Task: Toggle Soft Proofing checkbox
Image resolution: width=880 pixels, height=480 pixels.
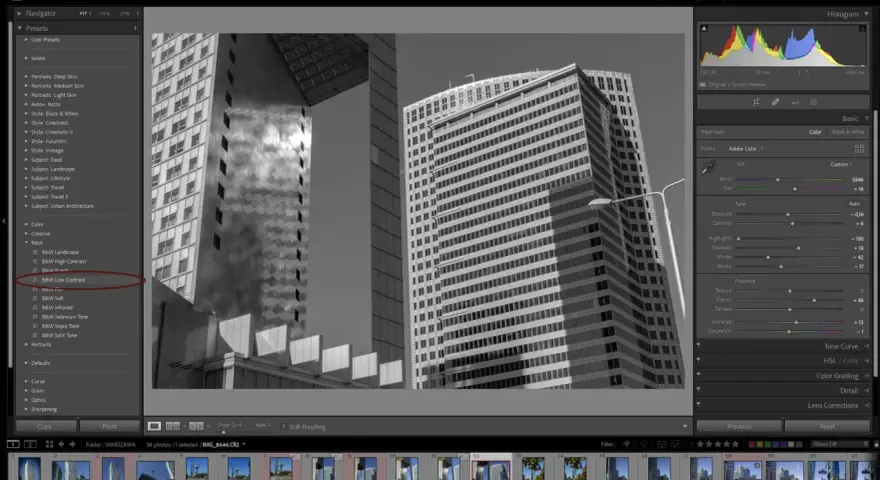Action: pyautogui.click(x=283, y=427)
